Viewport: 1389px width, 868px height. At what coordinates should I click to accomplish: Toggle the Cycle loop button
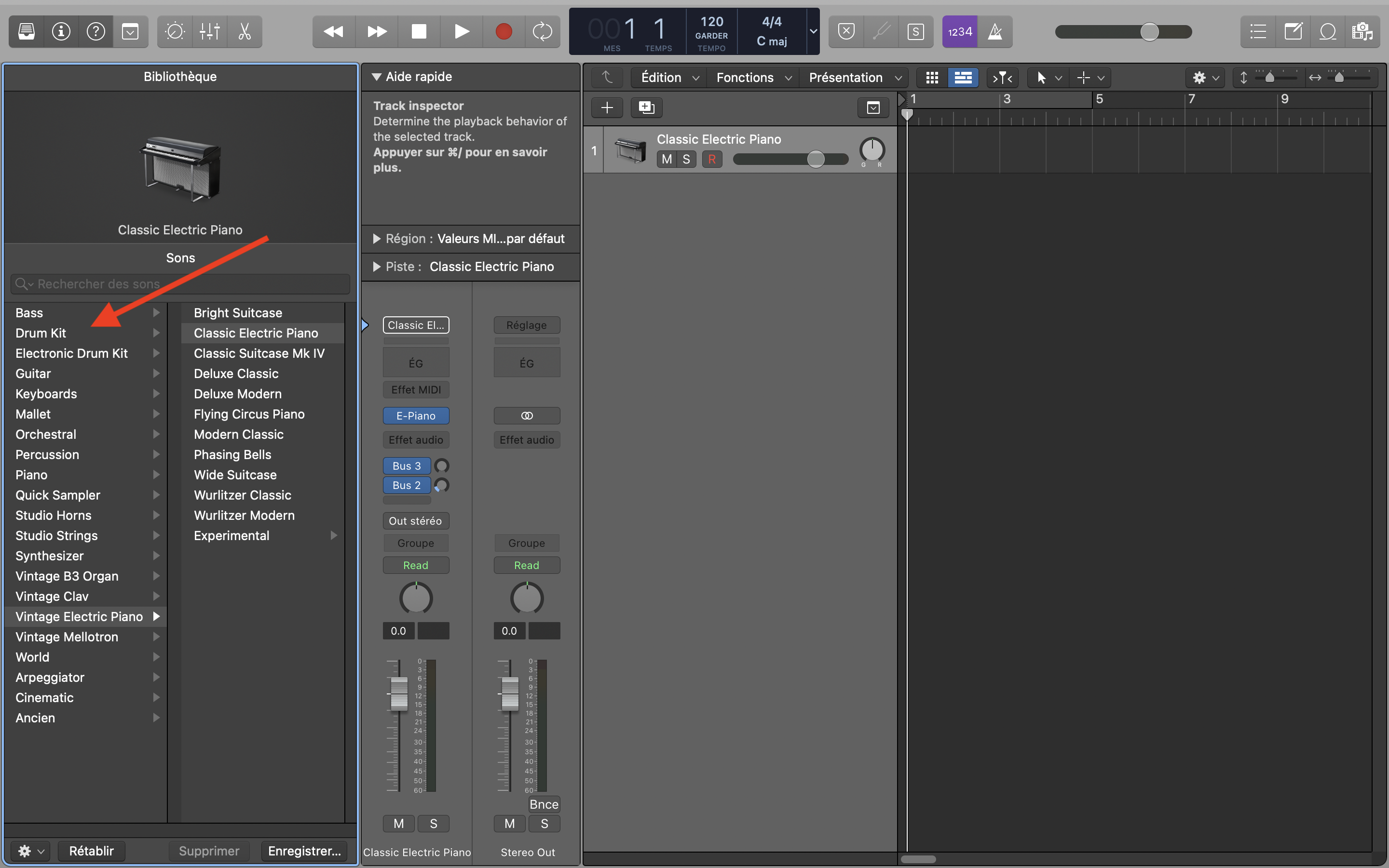[x=542, y=31]
